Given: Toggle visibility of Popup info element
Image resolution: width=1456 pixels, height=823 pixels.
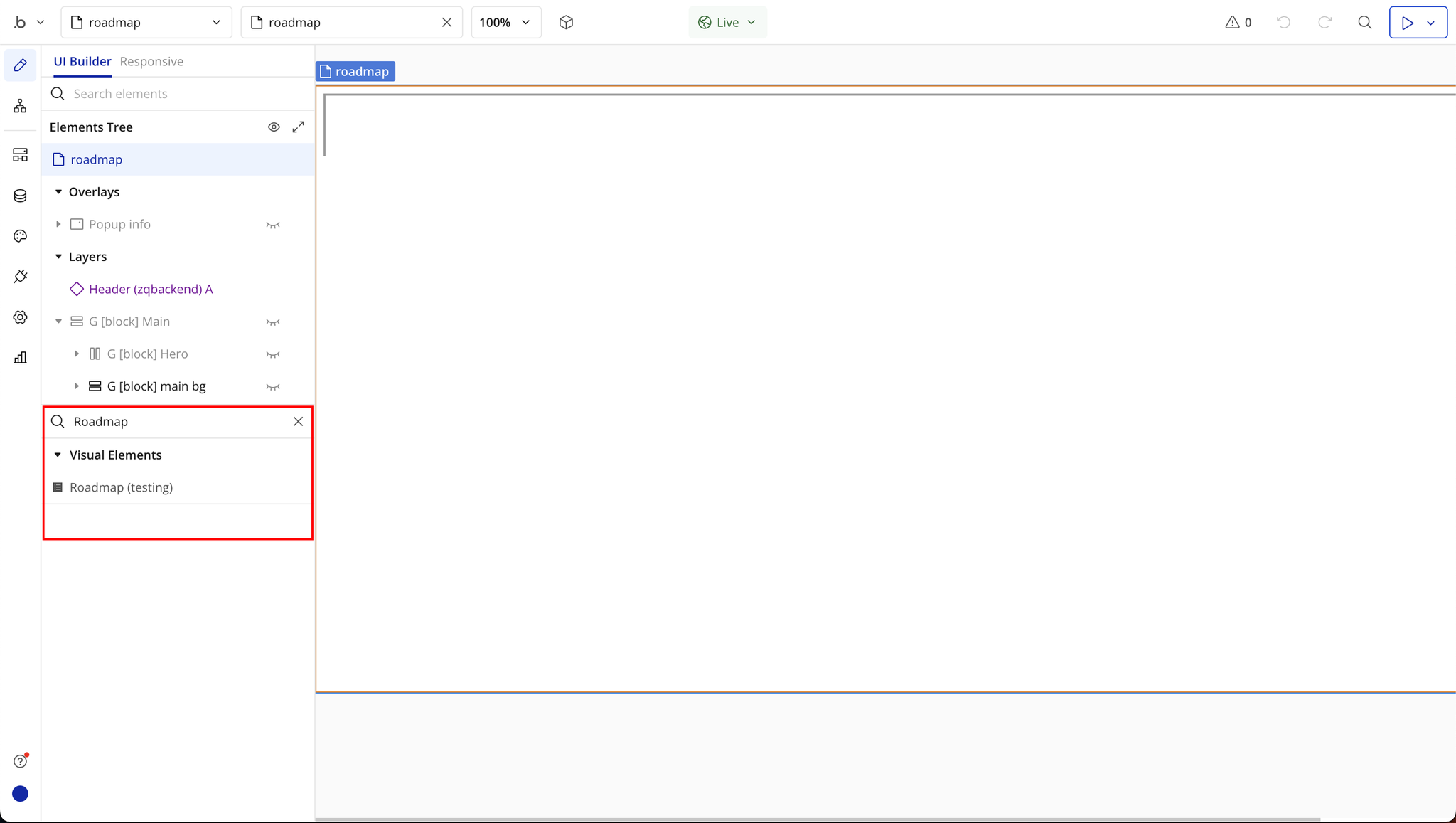Looking at the screenshot, I should pos(273,225).
